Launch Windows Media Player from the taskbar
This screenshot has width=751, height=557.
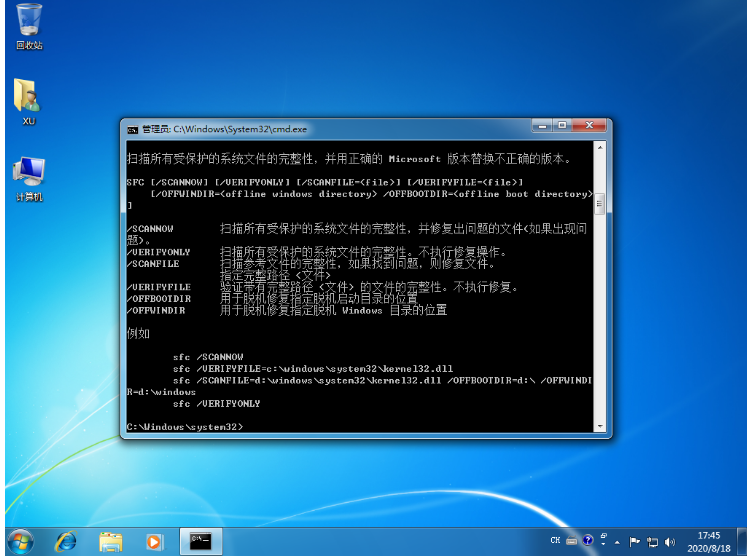point(154,541)
